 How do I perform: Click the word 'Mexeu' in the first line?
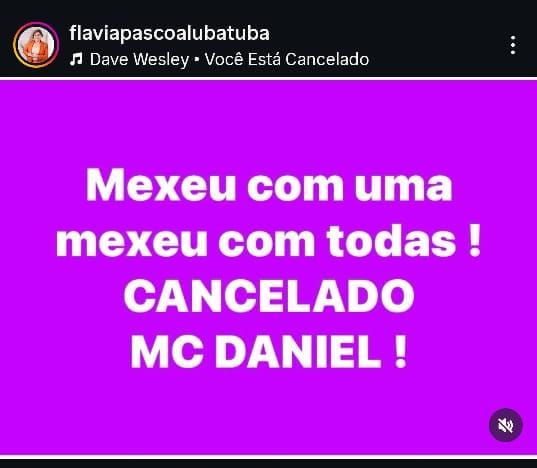click(161, 186)
